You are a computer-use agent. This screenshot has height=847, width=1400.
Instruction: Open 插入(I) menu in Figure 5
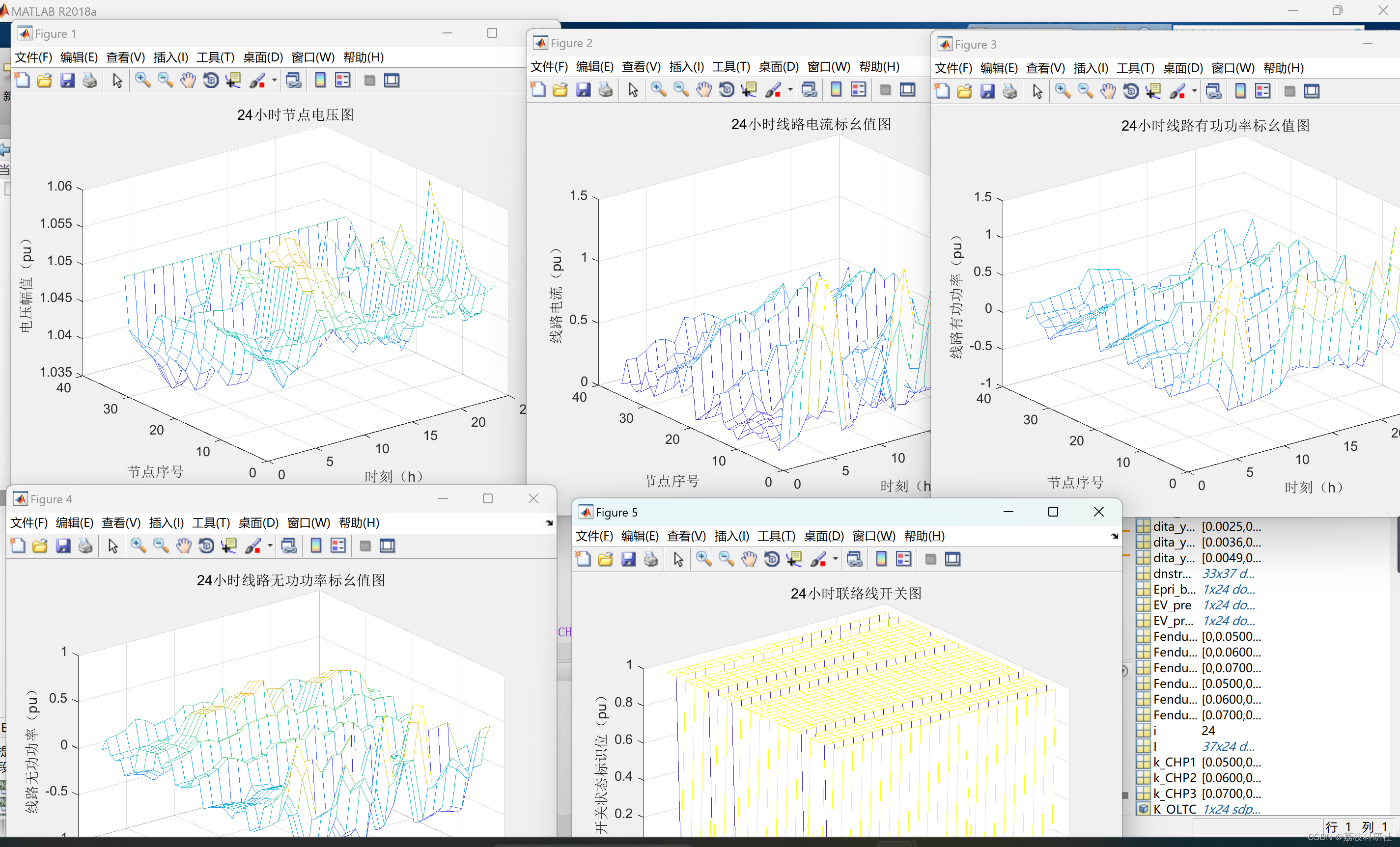(x=731, y=536)
